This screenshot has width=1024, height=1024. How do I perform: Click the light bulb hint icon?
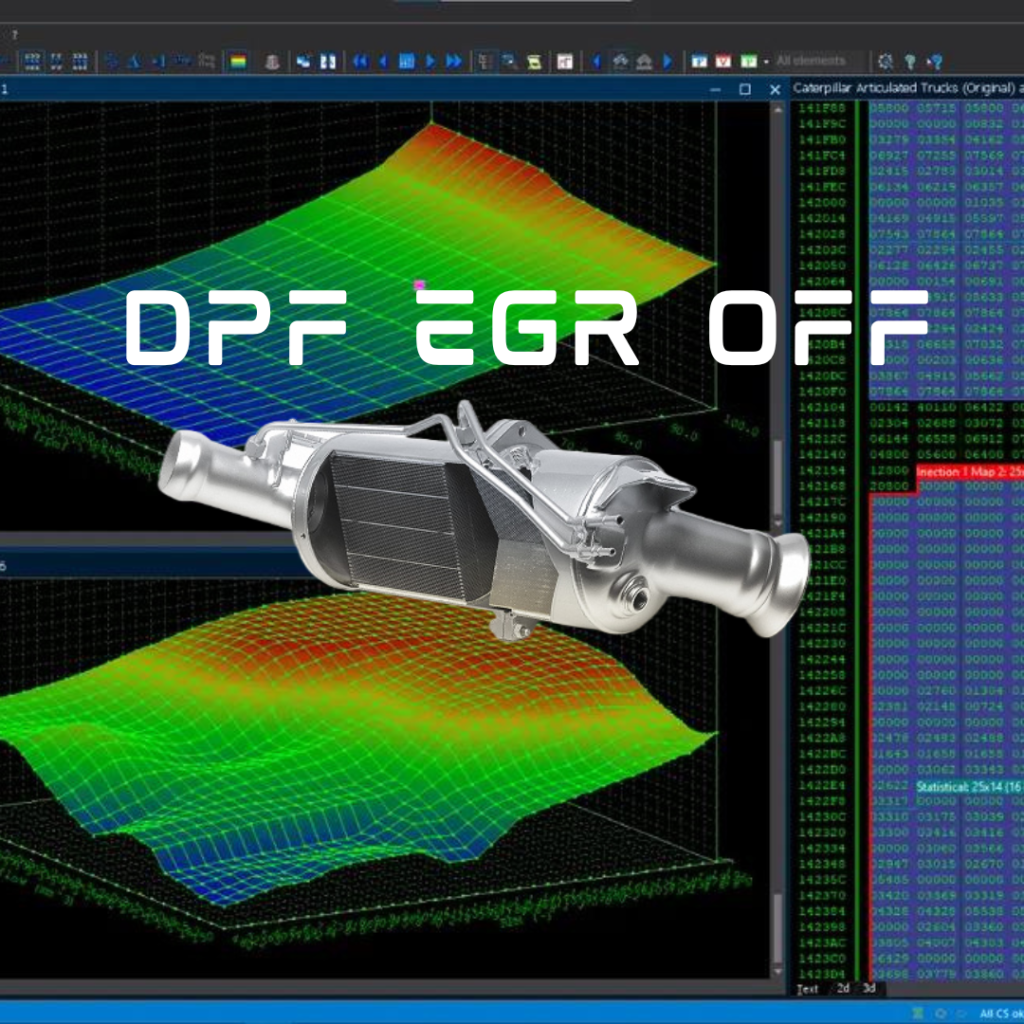click(910, 61)
